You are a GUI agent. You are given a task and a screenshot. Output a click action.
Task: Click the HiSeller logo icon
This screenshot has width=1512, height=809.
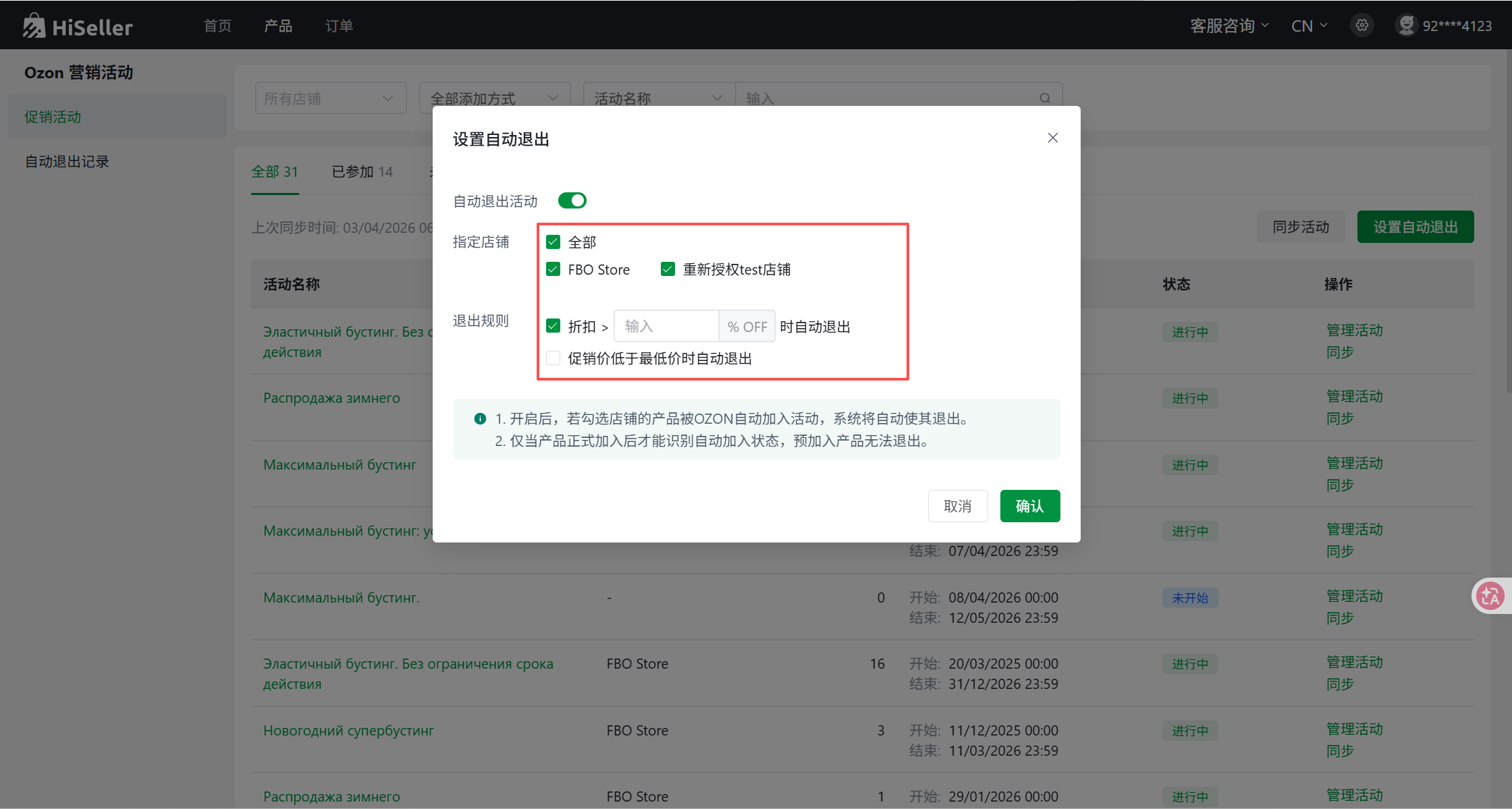[34, 26]
